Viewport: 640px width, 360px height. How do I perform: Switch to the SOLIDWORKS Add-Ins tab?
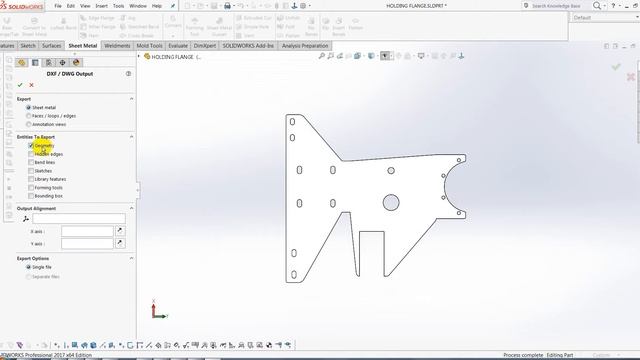(x=248, y=46)
